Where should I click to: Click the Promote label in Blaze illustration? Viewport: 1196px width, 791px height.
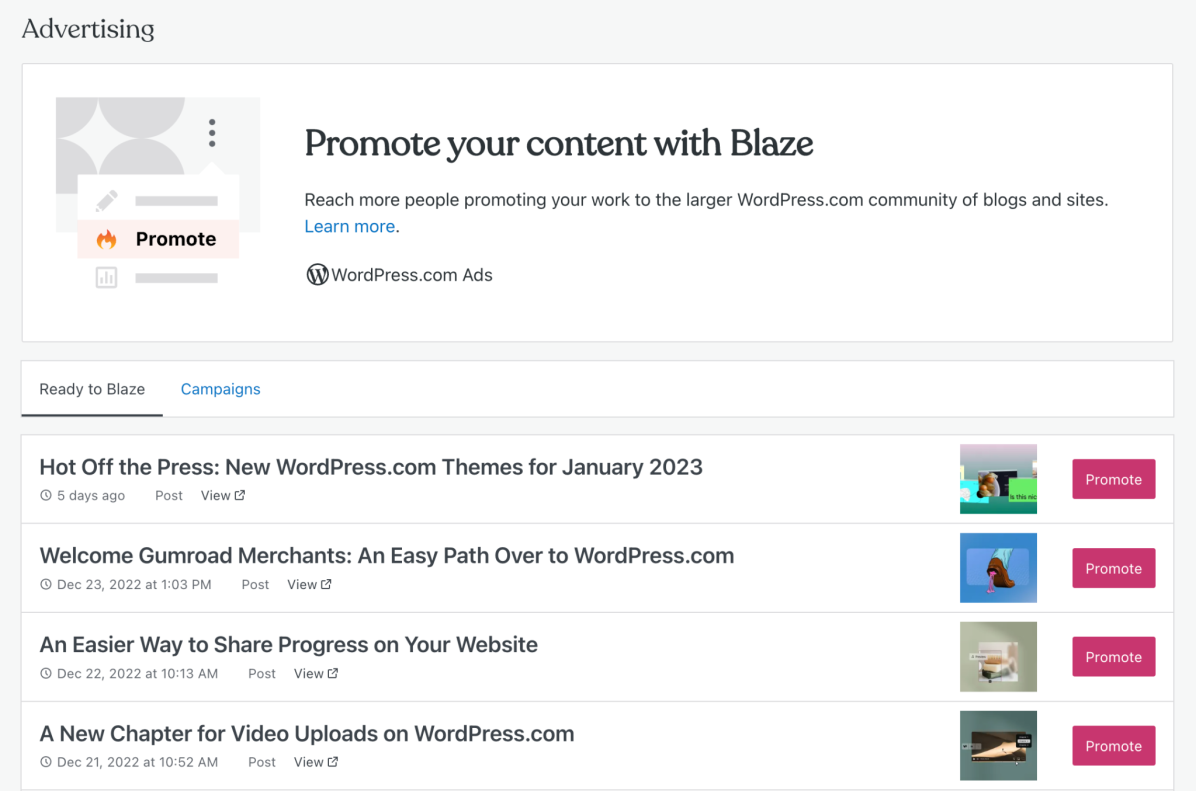coord(176,239)
